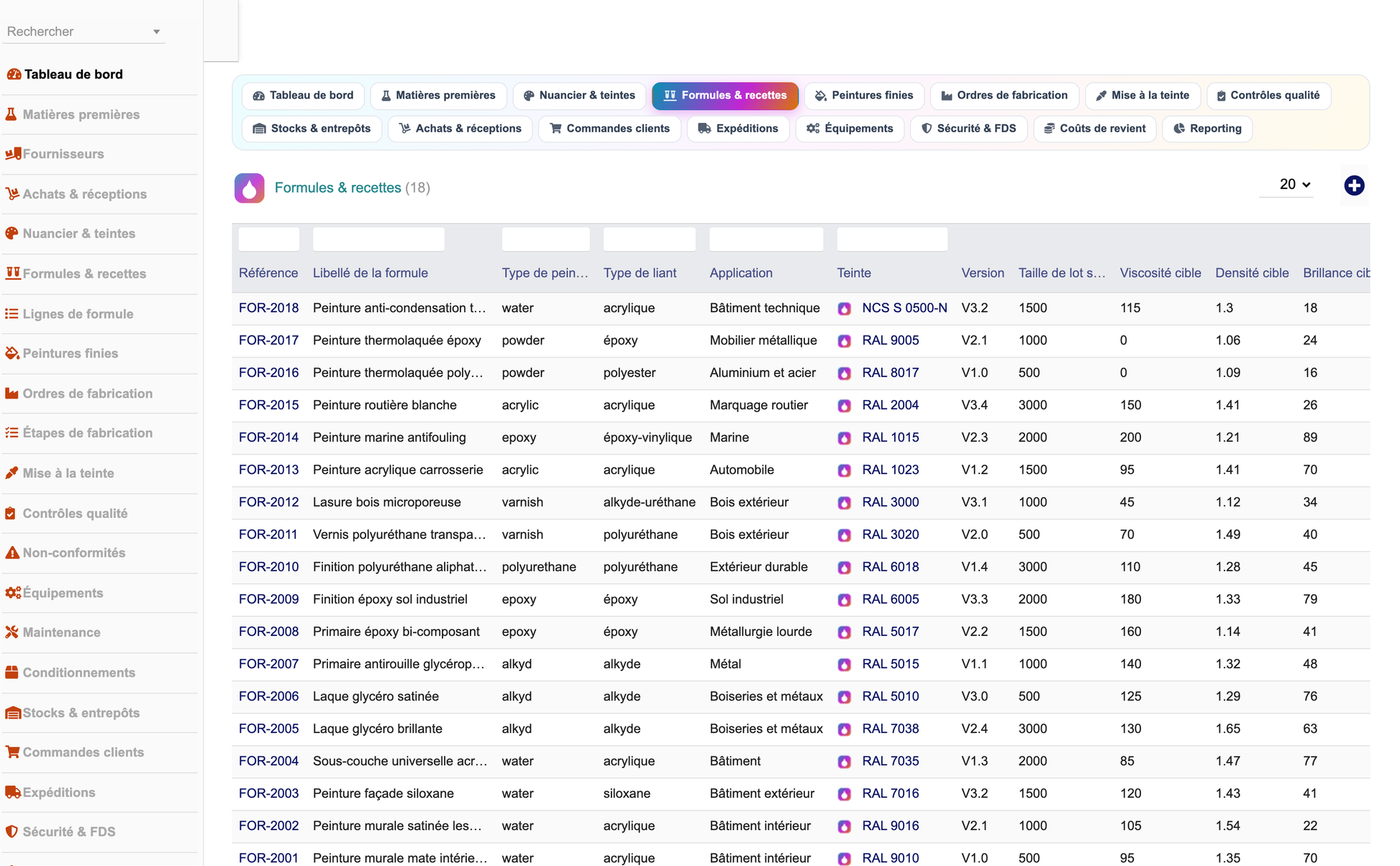Click 'Laque glycéro brillante' cell
1400x866 pixels.
tap(378, 729)
